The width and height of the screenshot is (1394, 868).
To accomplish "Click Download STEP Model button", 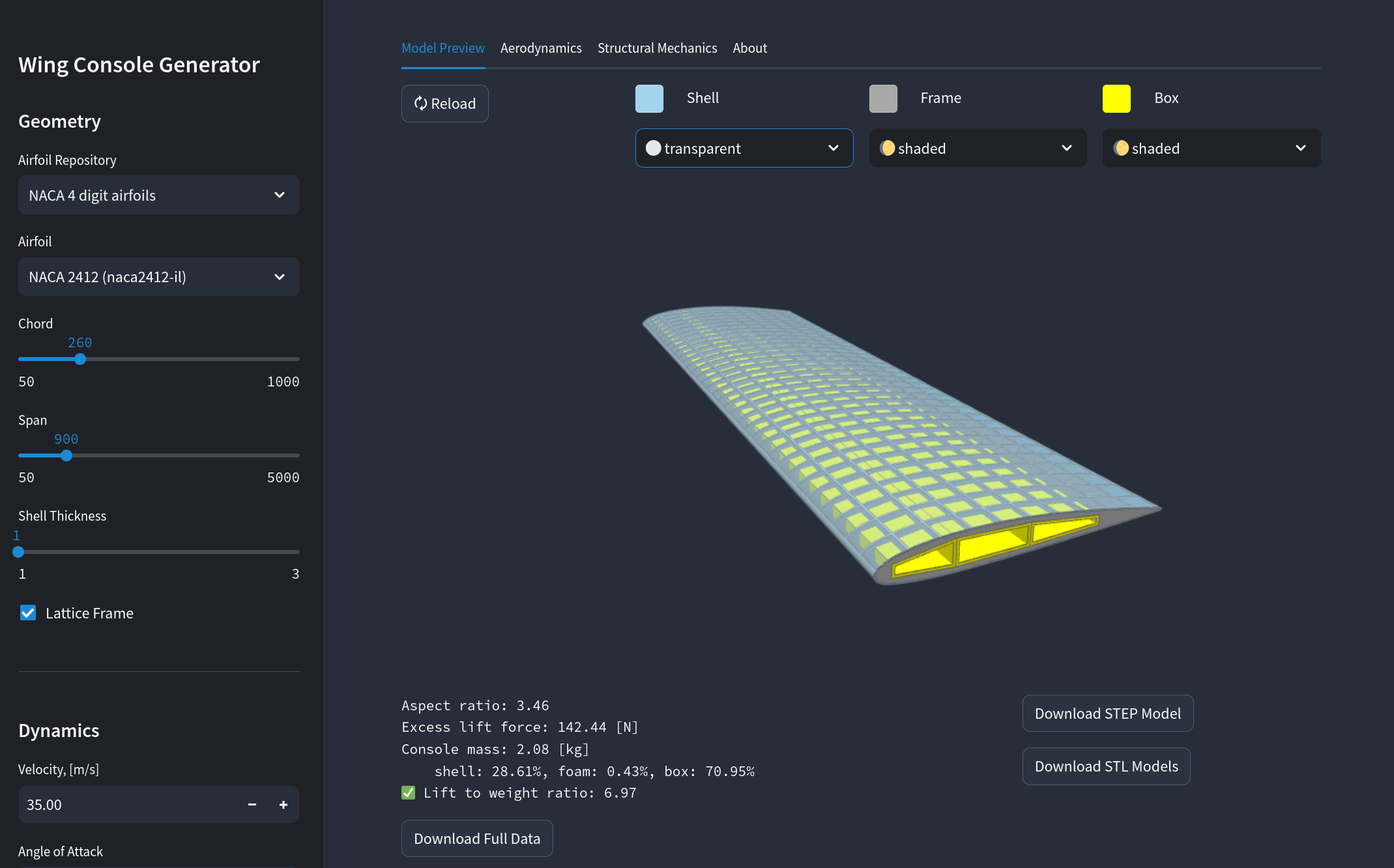I will pyautogui.click(x=1107, y=714).
